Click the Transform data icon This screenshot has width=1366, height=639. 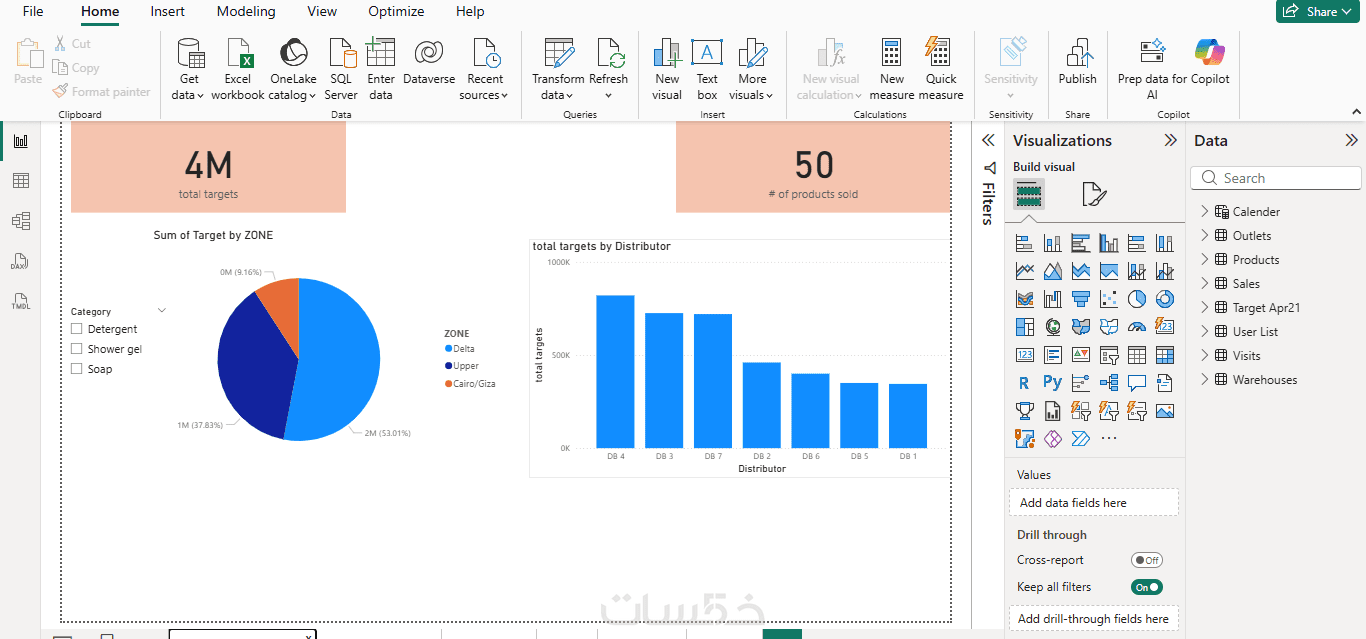558,53
